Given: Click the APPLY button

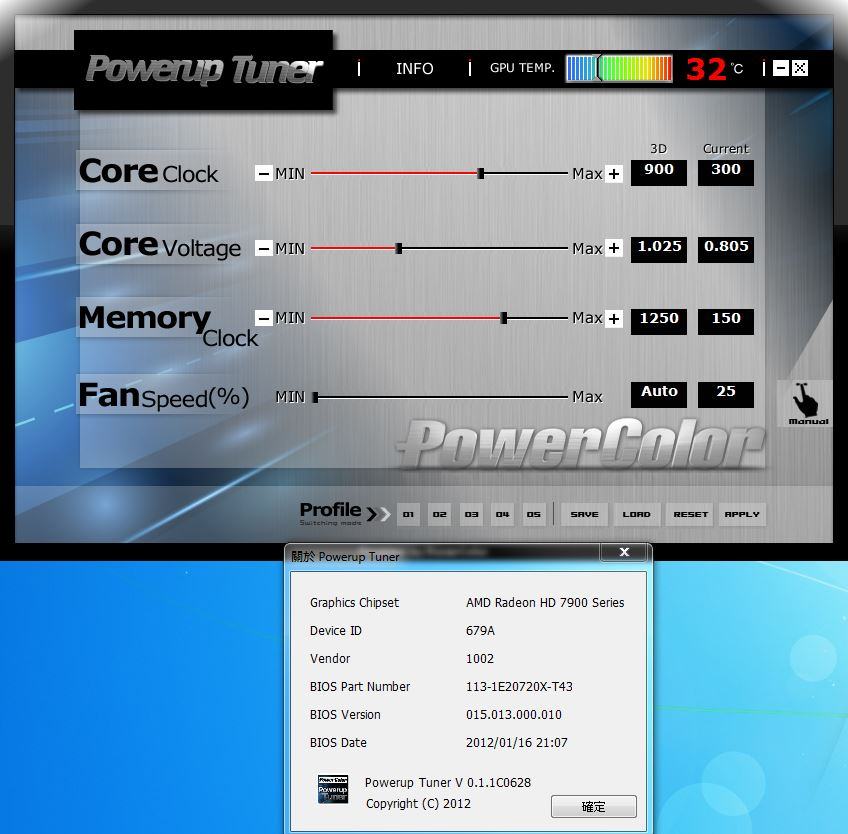Looking at the screenshot, I should tap(742, 514).
